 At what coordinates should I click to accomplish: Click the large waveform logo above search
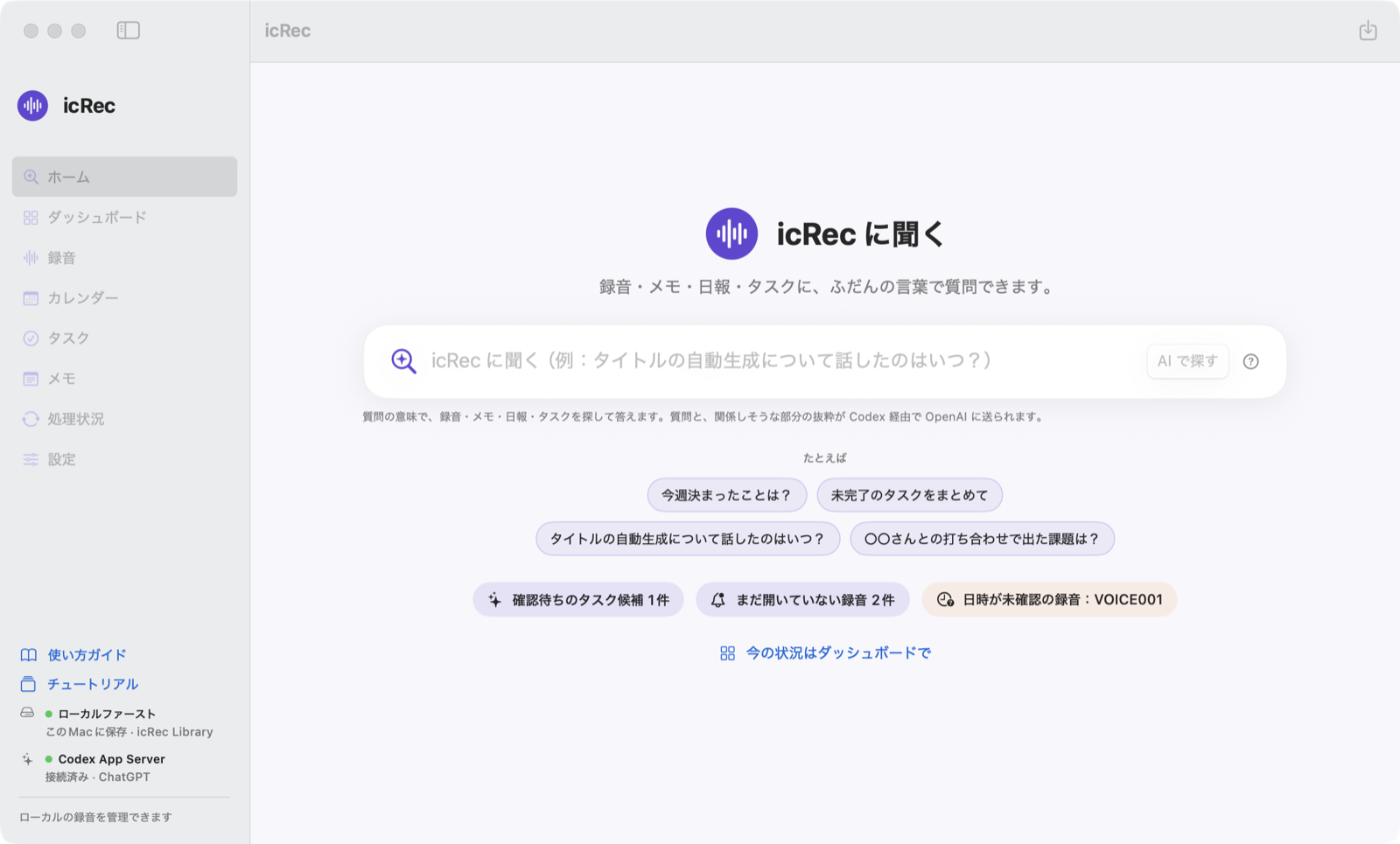click(x=731, y=234)
